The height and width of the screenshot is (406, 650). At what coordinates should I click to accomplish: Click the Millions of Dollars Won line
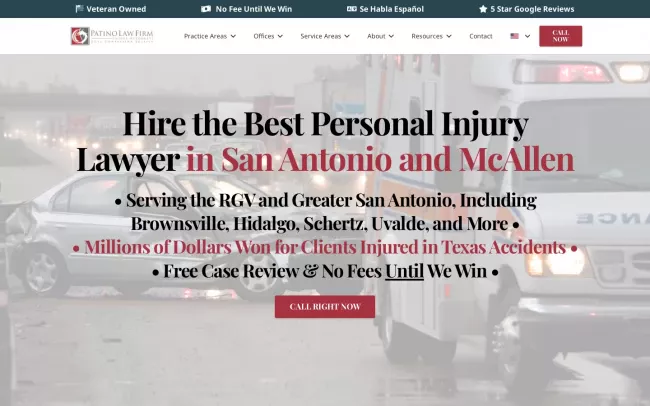[325, 247]
